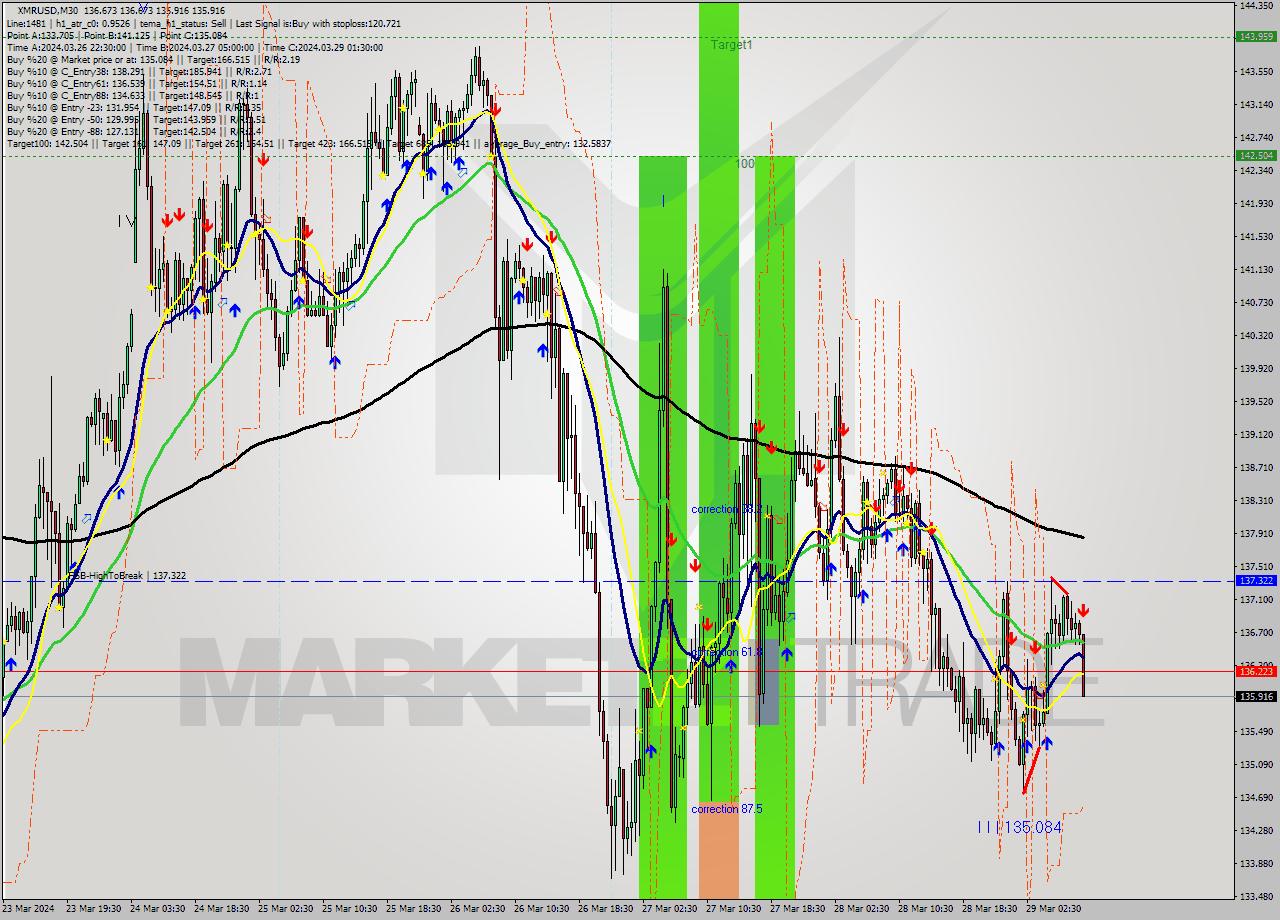Click the 135.490 price axis label
The height and width of the screenshot is (920, 1280).
(1256, 731)
